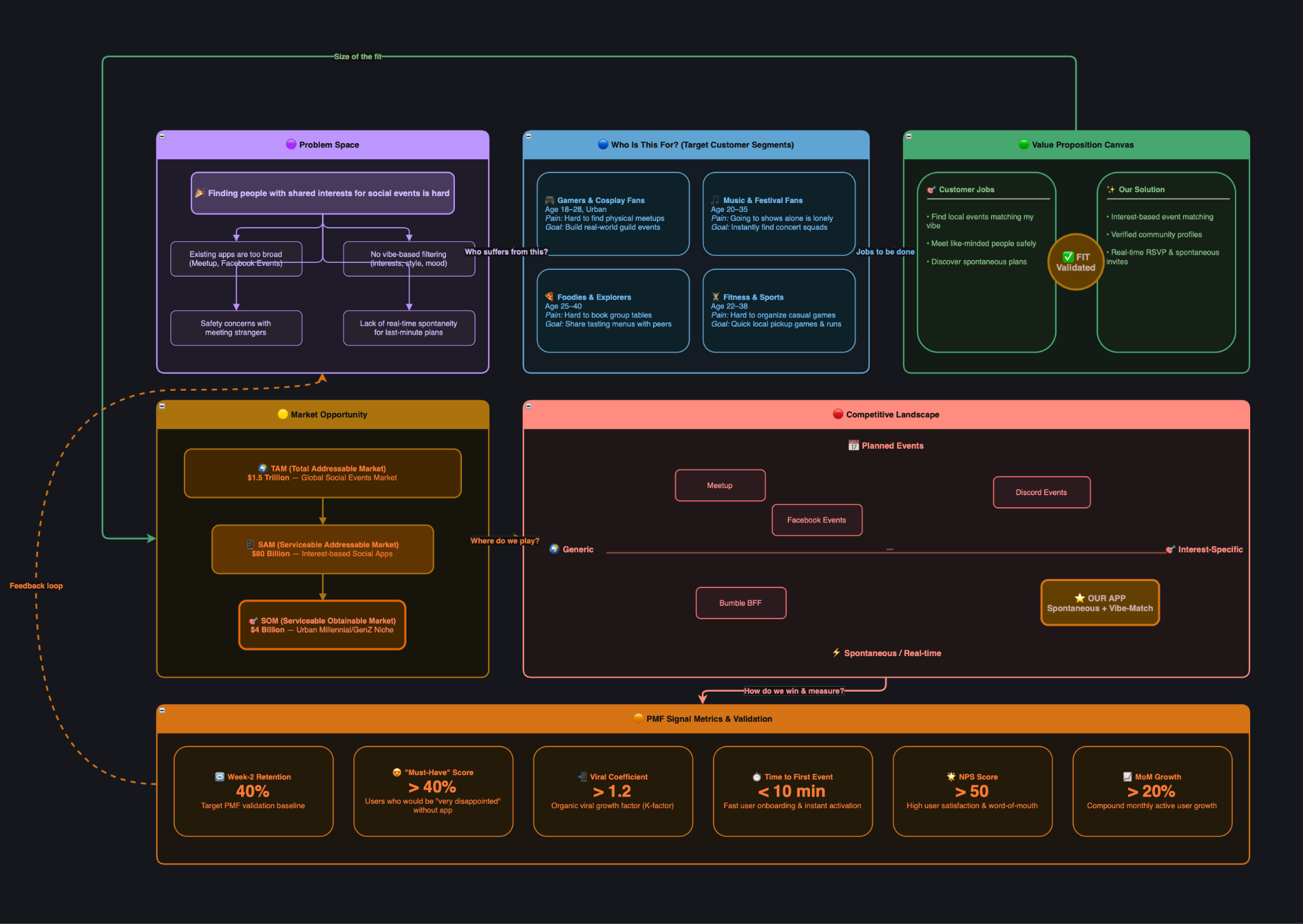Collapse the Who Is This For container
The width and height of the screenshot is (1303, 924).
coord(529,136)
